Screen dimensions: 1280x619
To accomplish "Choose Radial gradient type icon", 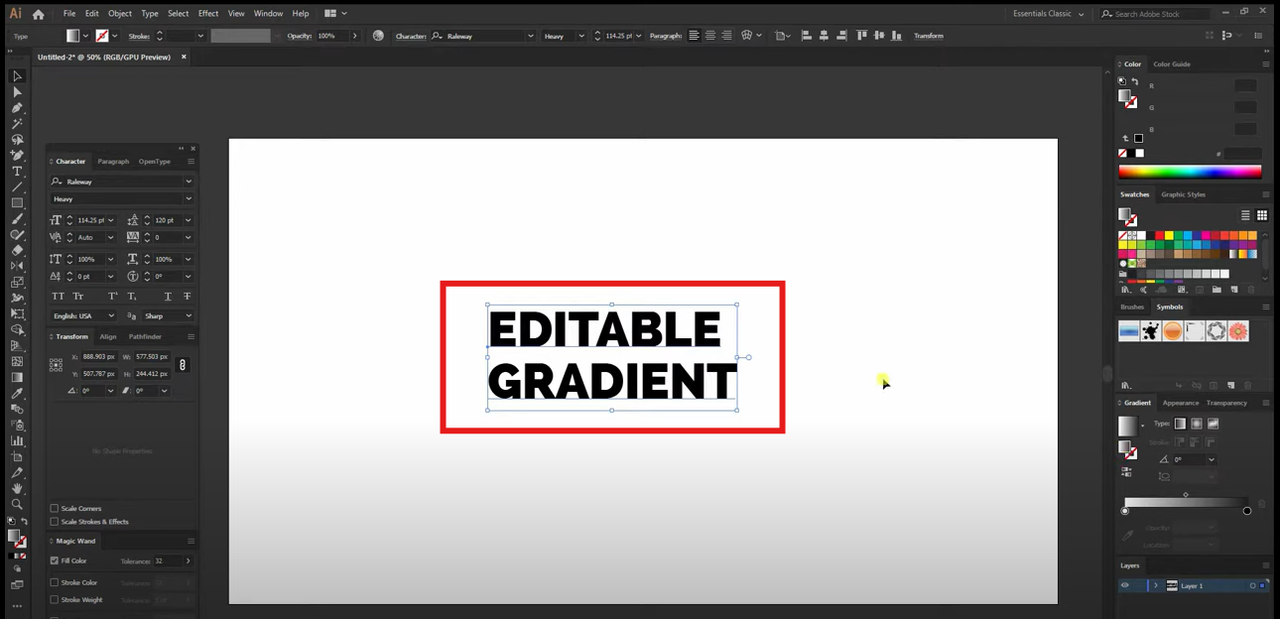I will [1196, 424].
